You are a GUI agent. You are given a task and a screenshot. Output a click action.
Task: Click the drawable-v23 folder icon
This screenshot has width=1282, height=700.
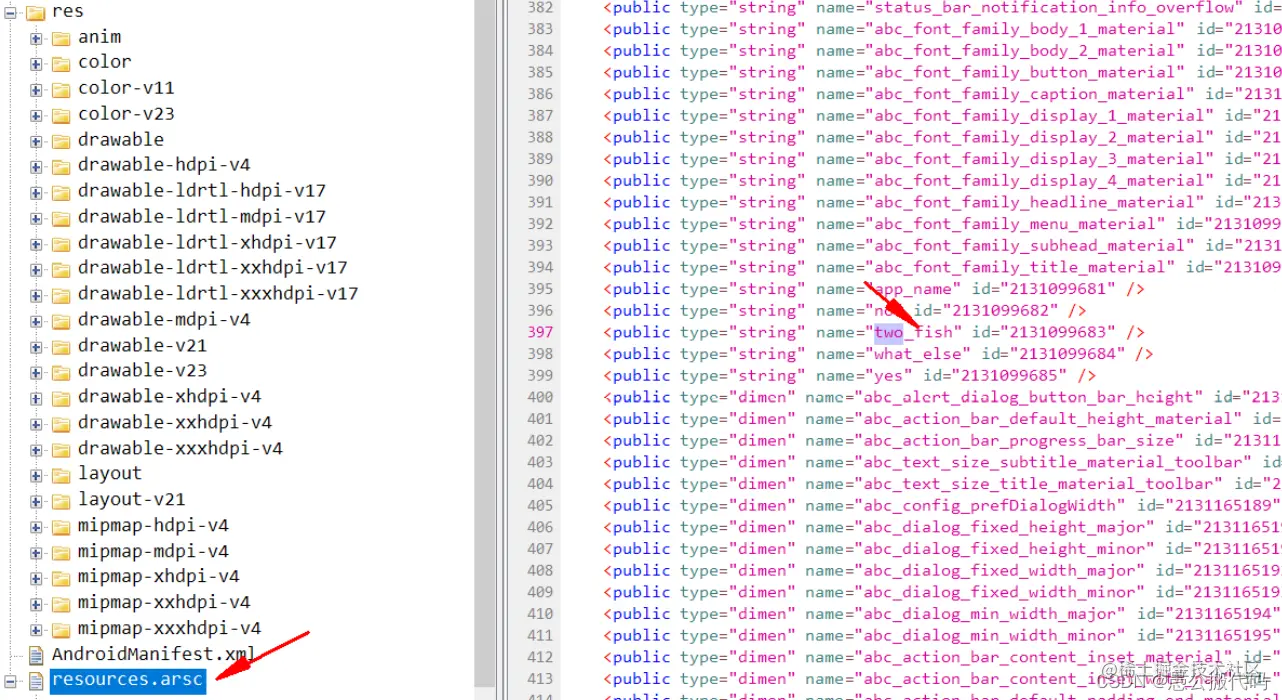(x=61, y=372)
